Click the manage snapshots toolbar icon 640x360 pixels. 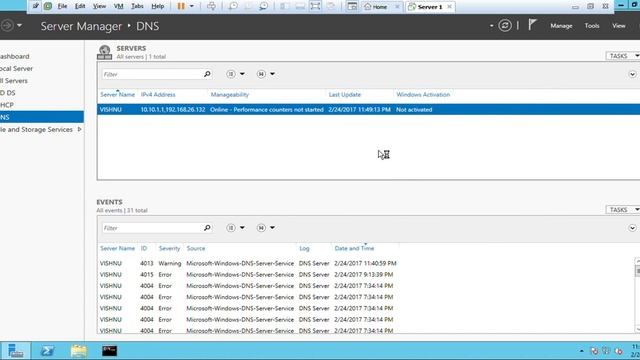point(264,6)
